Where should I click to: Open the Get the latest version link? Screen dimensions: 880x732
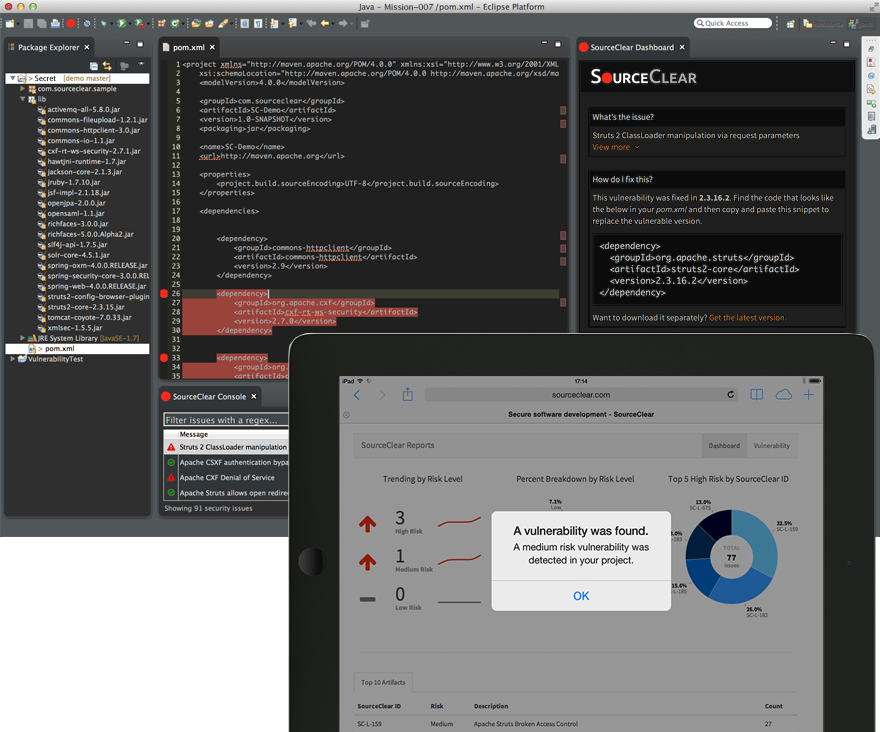click(x=747, y=317)
